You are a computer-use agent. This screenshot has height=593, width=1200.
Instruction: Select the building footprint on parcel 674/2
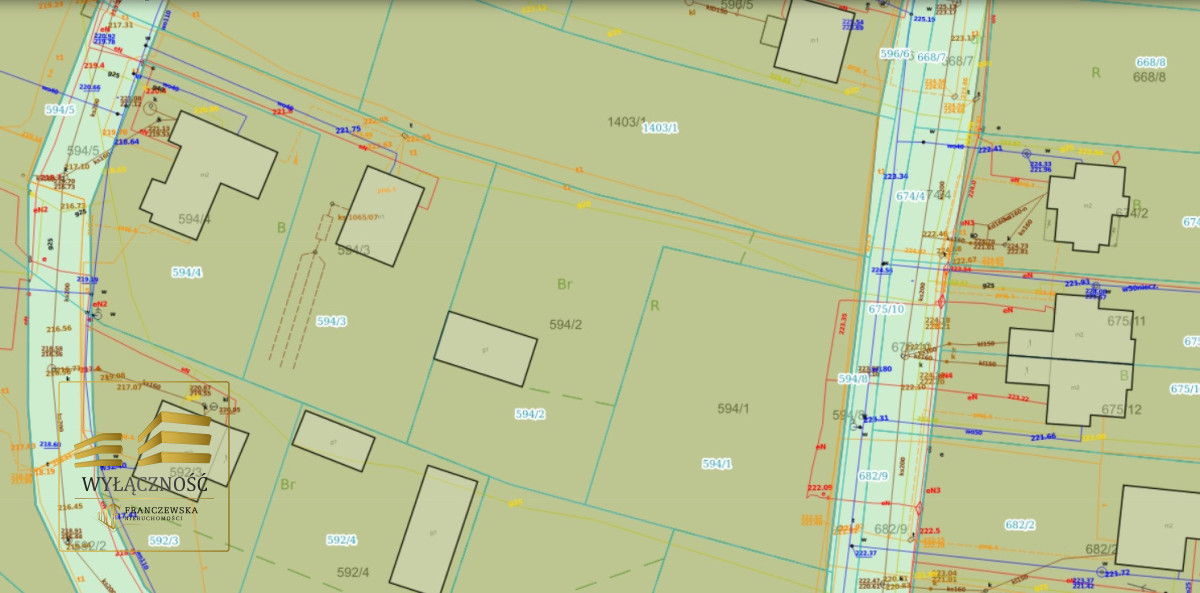click(1086, 205)
